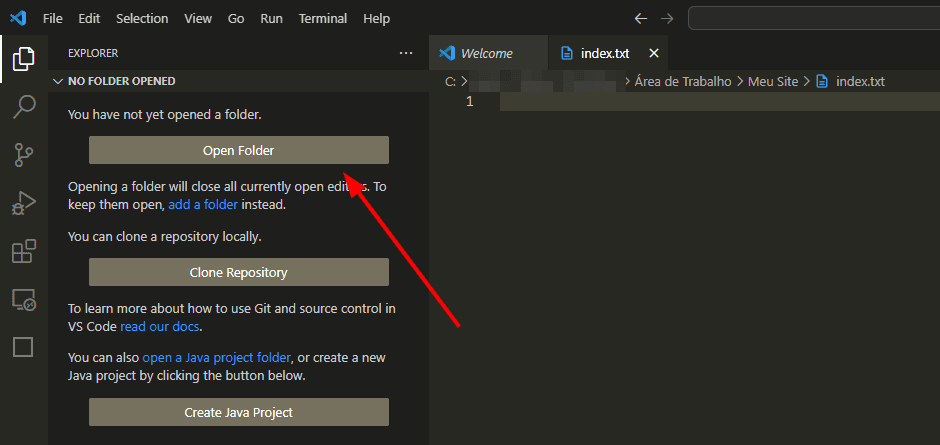Open the Search view icon

pos(23,107)
